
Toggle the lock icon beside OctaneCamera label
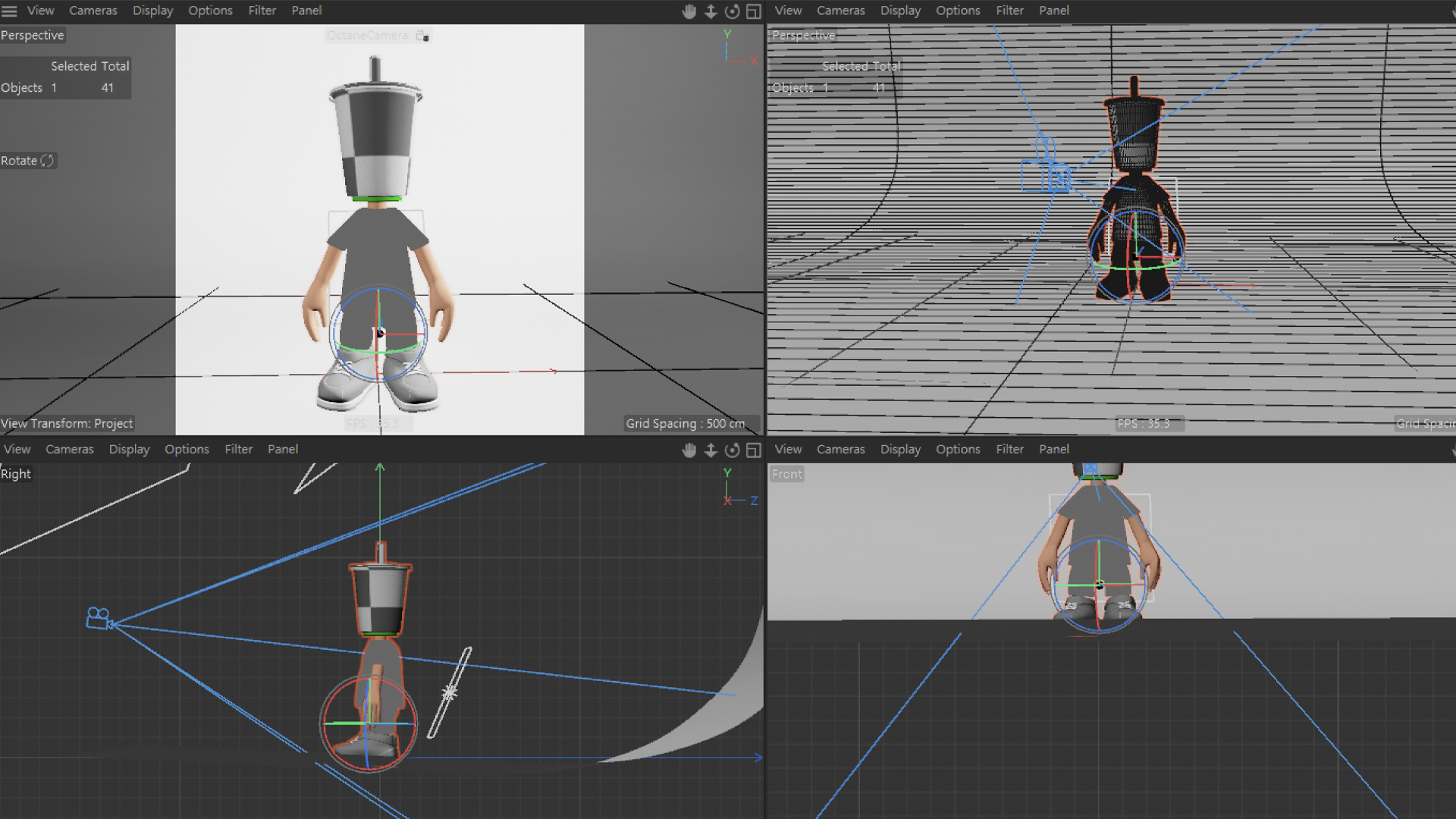tap(422, 36)
